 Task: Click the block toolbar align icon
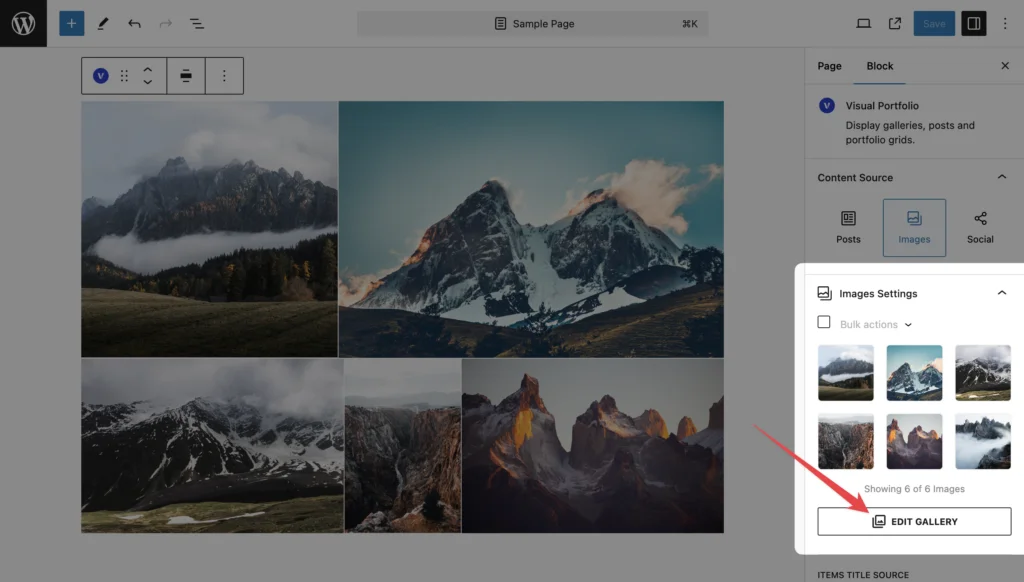coord(186,76)
